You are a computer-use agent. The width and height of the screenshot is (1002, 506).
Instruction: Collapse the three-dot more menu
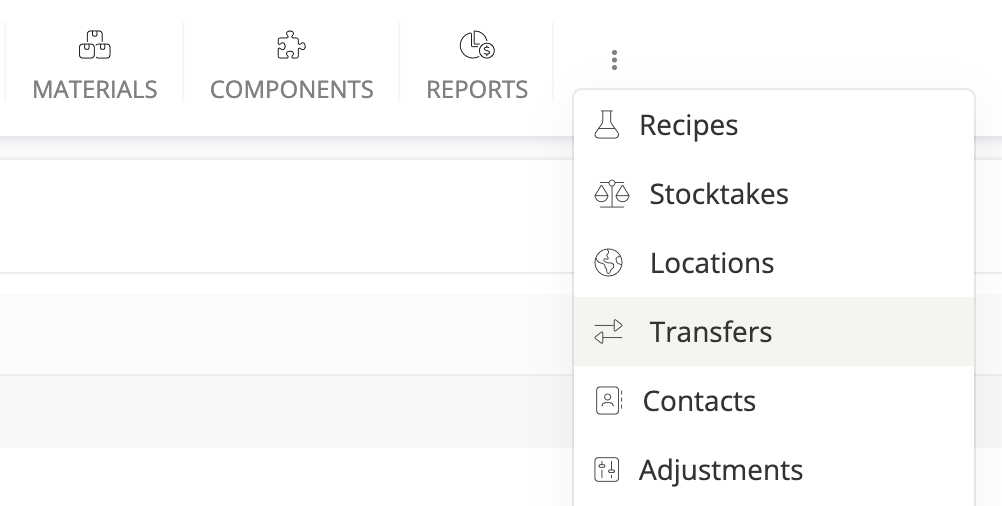[614, 61]
